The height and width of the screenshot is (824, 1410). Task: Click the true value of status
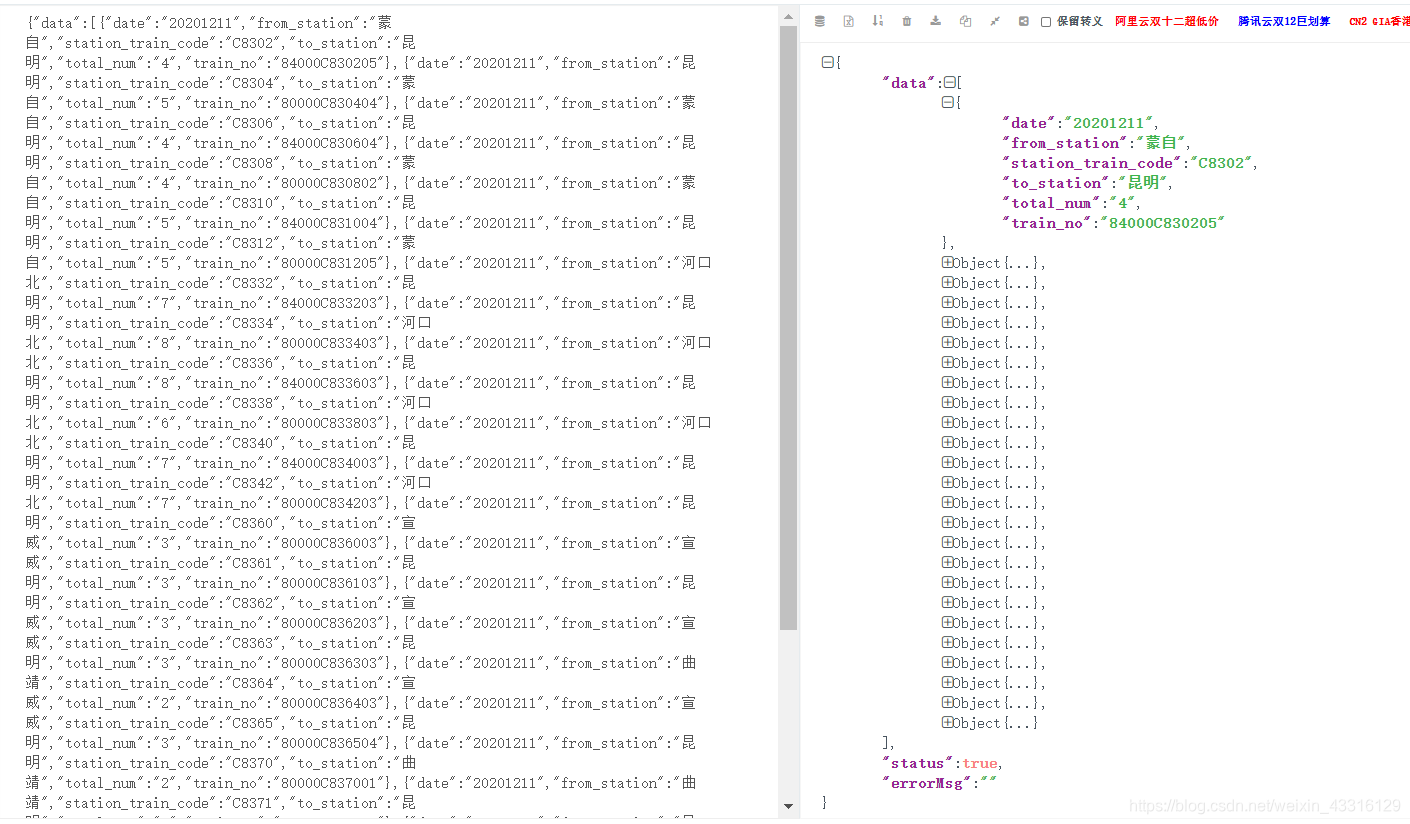tap(980, 763)
